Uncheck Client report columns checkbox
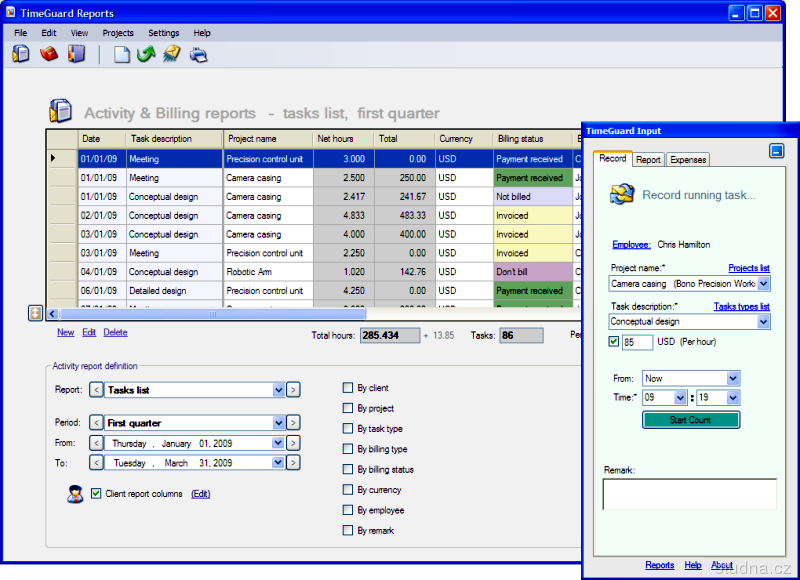This screenshot has height=580, width=800. point(96,494)
